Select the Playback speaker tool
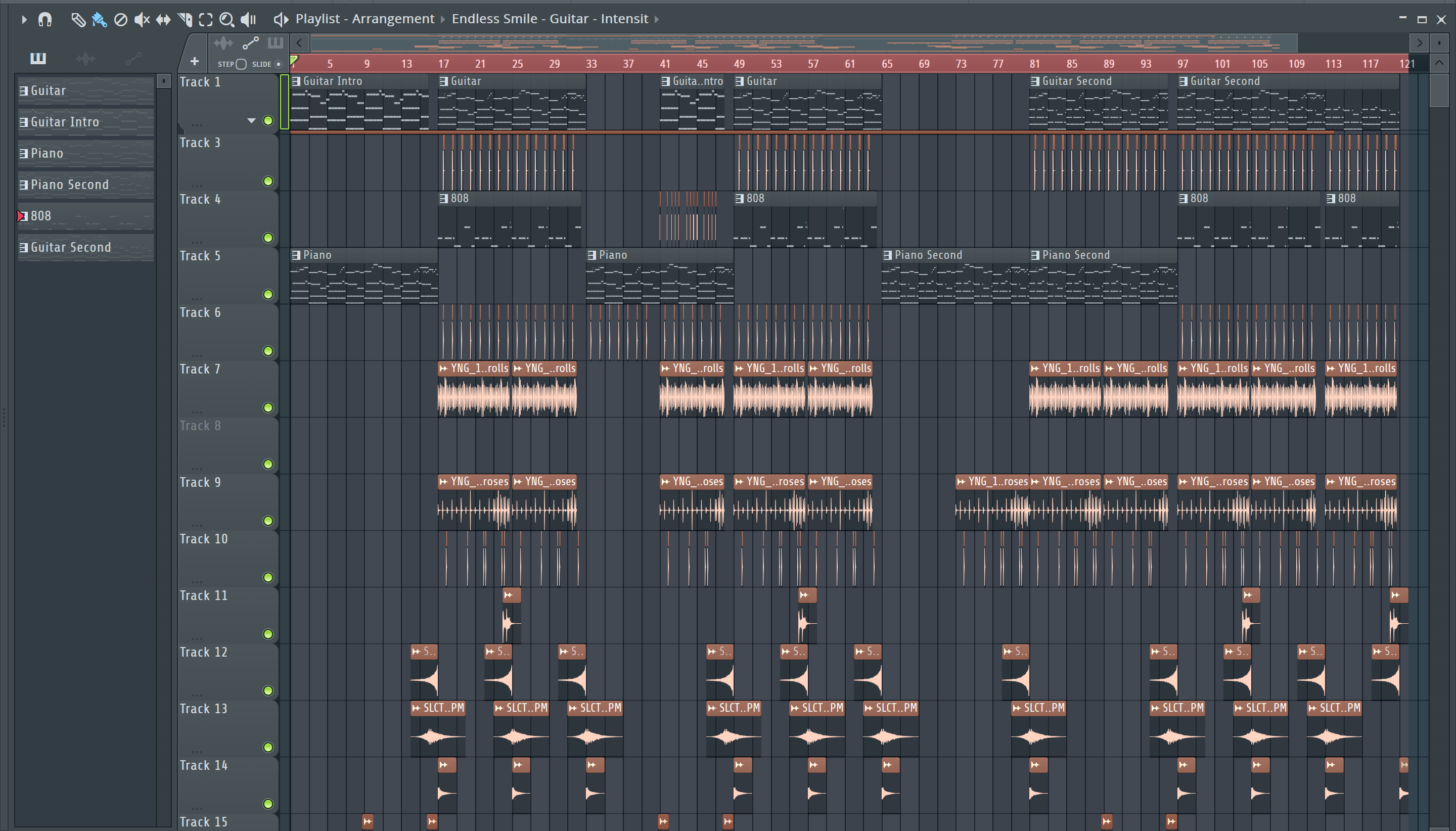This screenshot has width=1456, height=831. click(x=248, y=20)
